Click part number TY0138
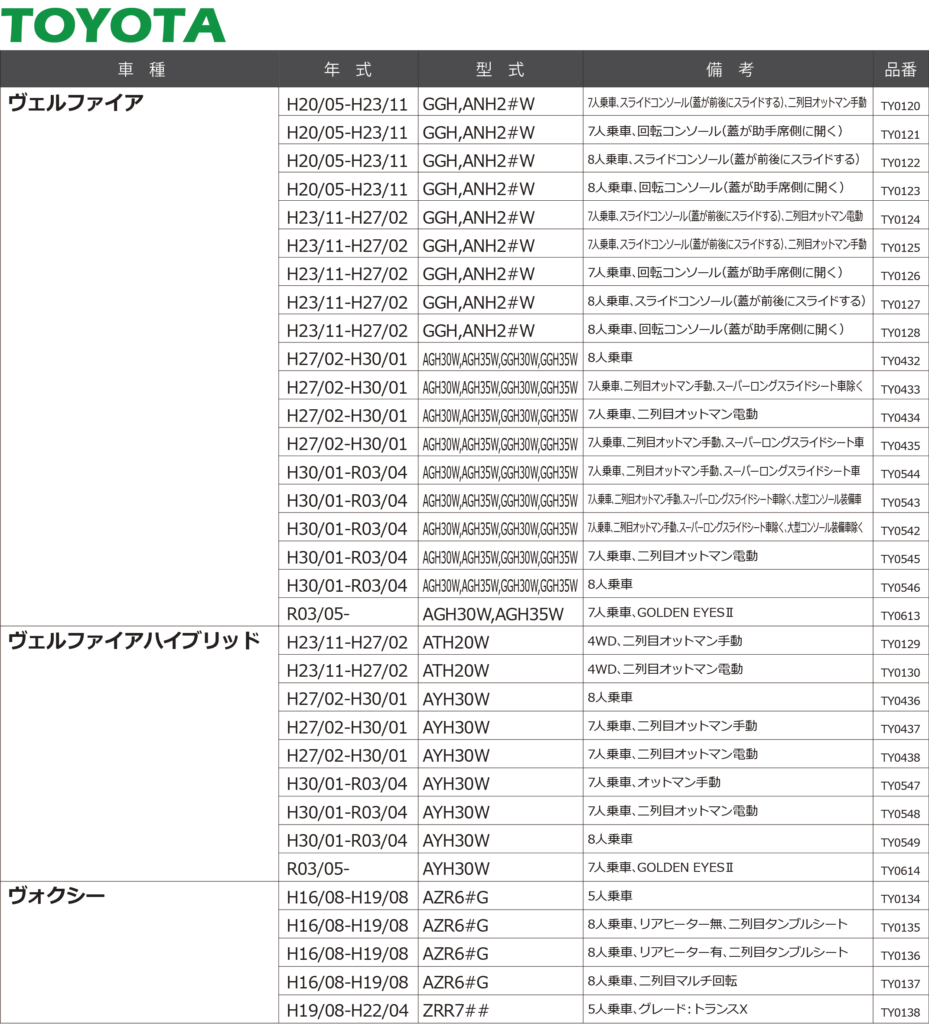 900,1013
